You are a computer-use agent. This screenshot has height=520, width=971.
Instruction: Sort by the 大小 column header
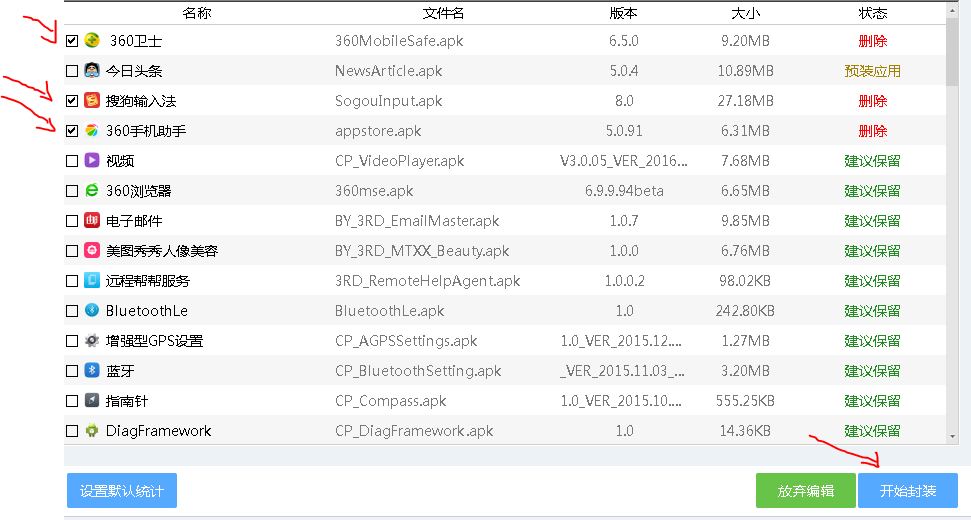pos(746,13)
